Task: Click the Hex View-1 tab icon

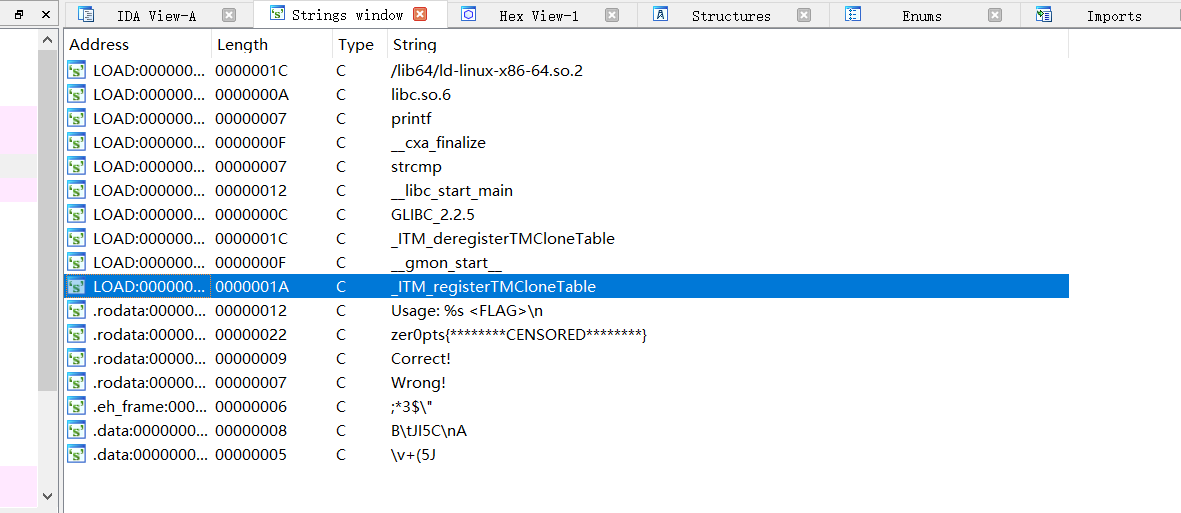Action: pyautogui.click(x=468, y=15)
